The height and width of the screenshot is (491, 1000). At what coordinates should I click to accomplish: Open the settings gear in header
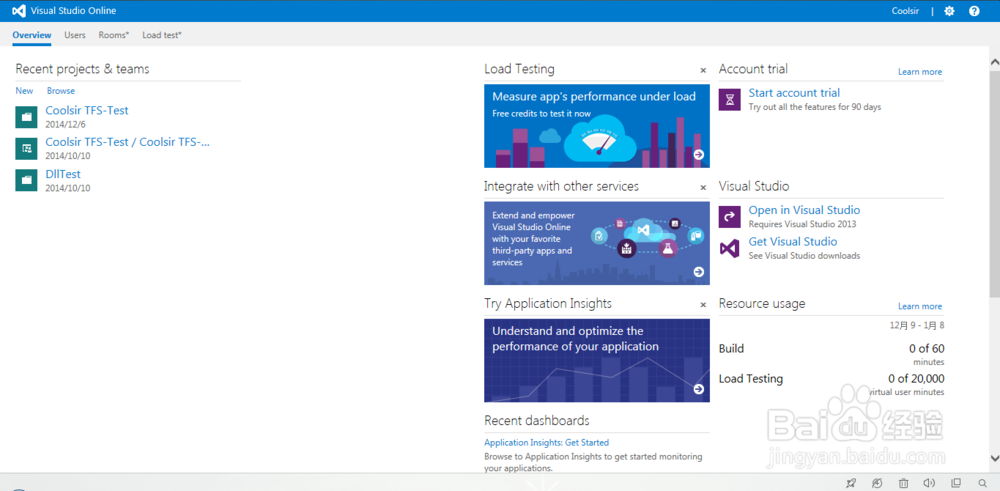coord(949,11)
